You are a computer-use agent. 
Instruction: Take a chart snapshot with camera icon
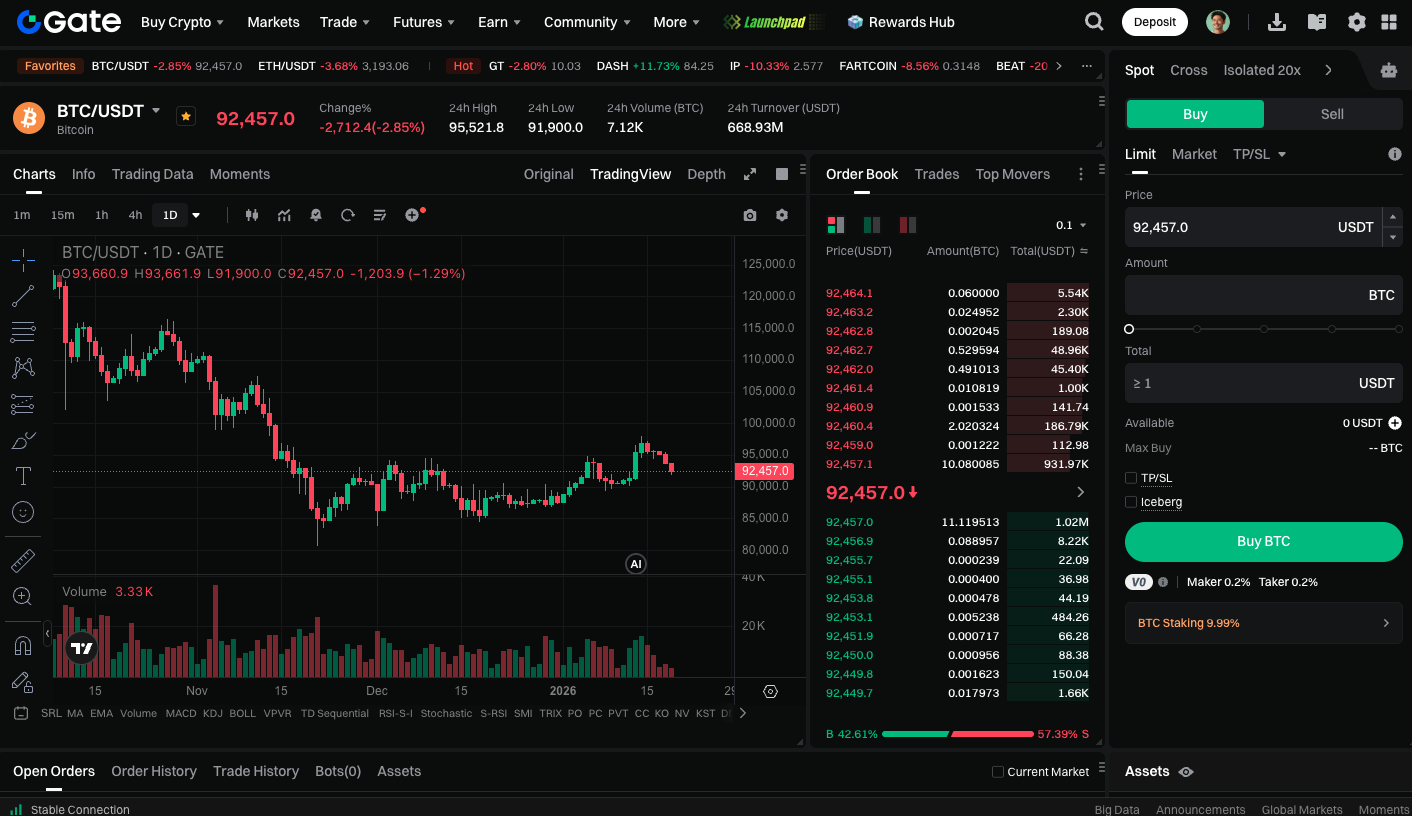coord(750,215)
